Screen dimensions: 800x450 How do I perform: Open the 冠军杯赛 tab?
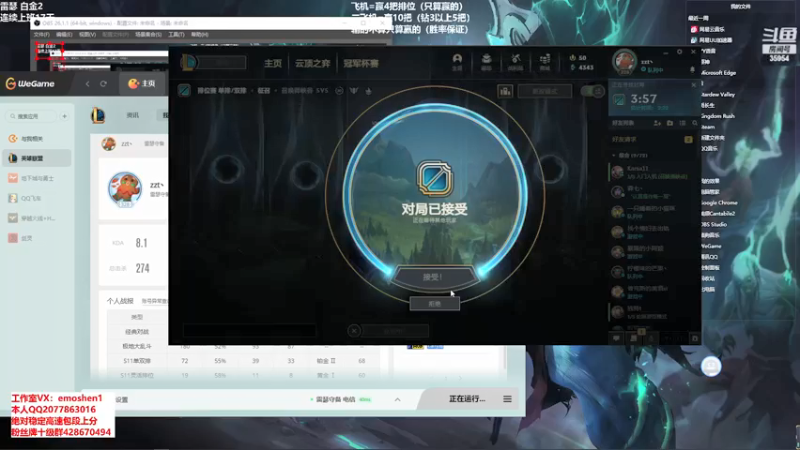tap(361, 63)
